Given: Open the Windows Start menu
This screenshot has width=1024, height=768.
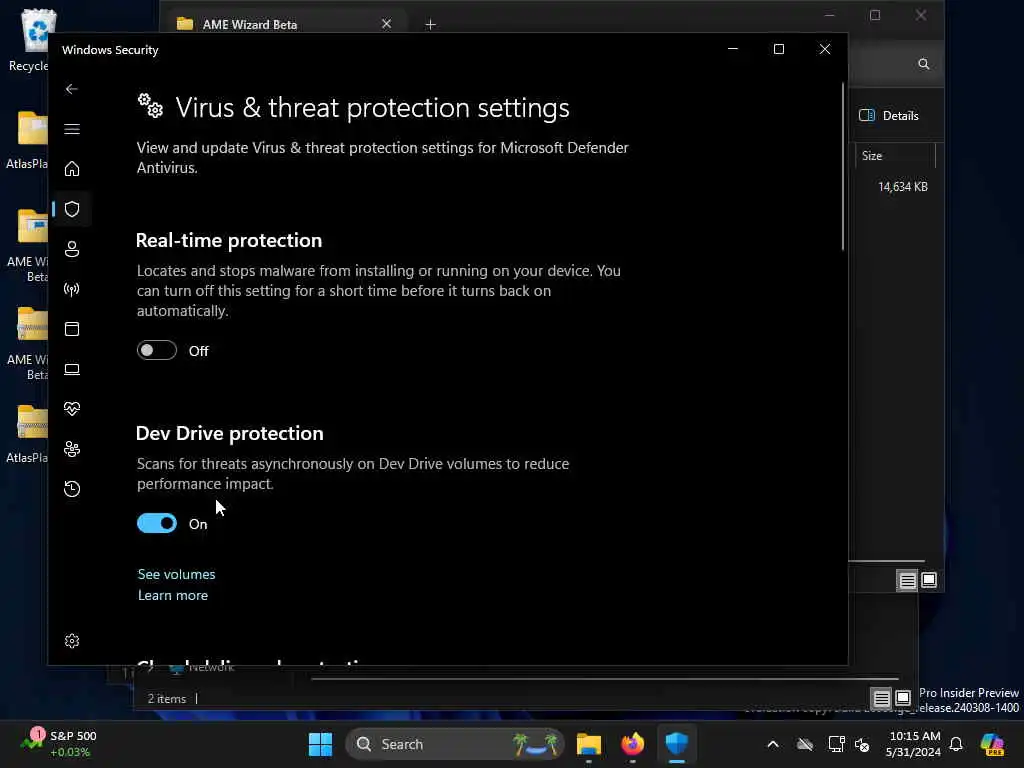Looking at the screenshot, I should click(320, 744).
